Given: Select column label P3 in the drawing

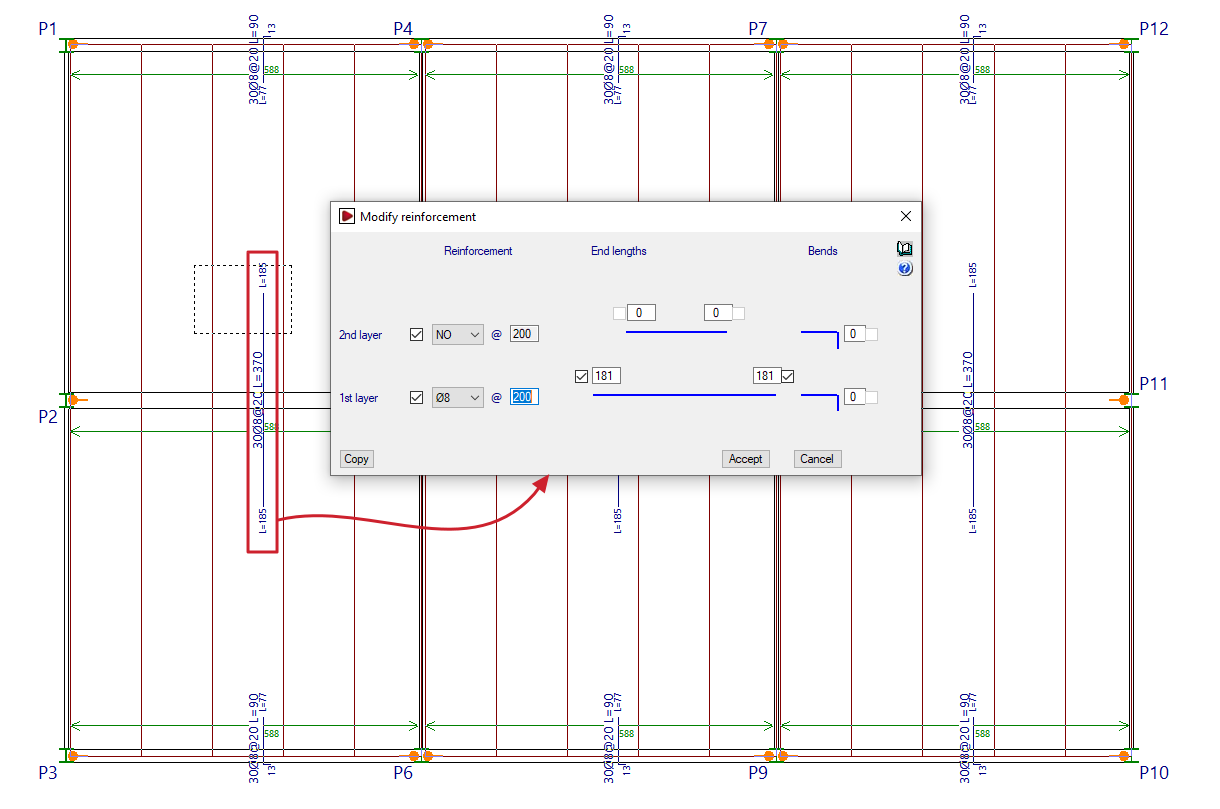Looking at the screenshot, I should point(48,773).
